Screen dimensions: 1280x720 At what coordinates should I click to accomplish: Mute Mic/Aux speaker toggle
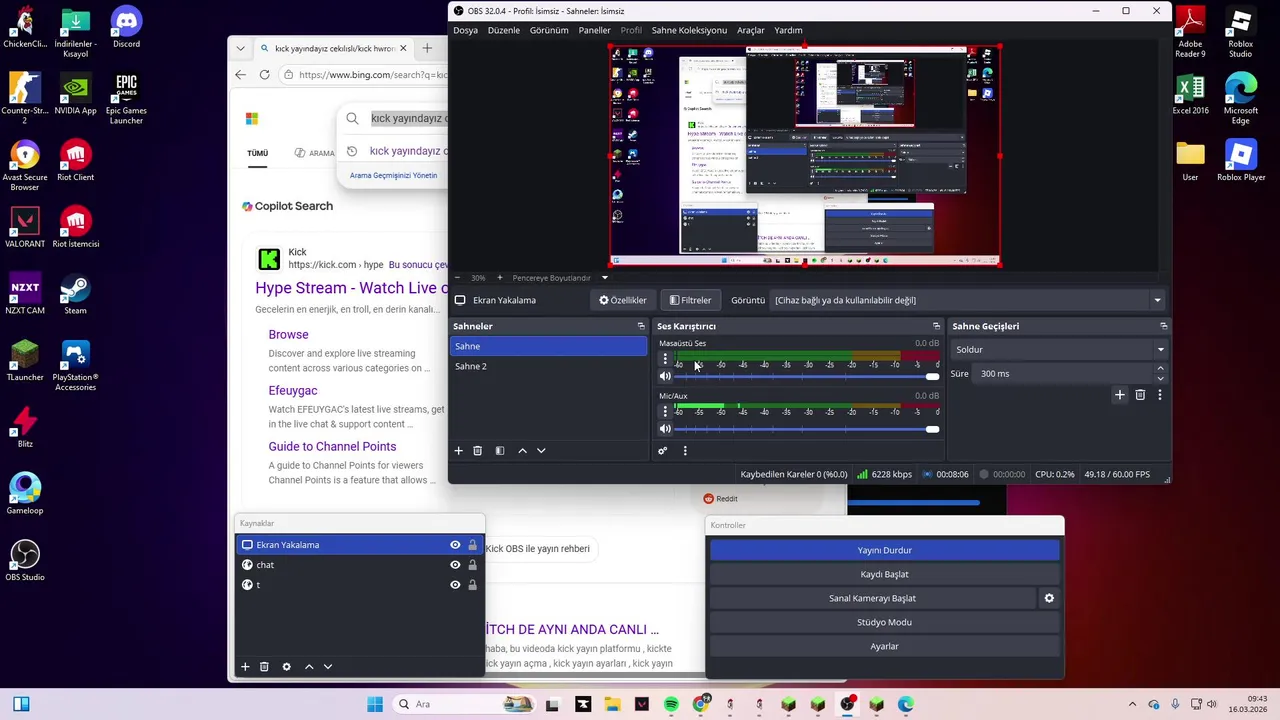click(665, 429)
